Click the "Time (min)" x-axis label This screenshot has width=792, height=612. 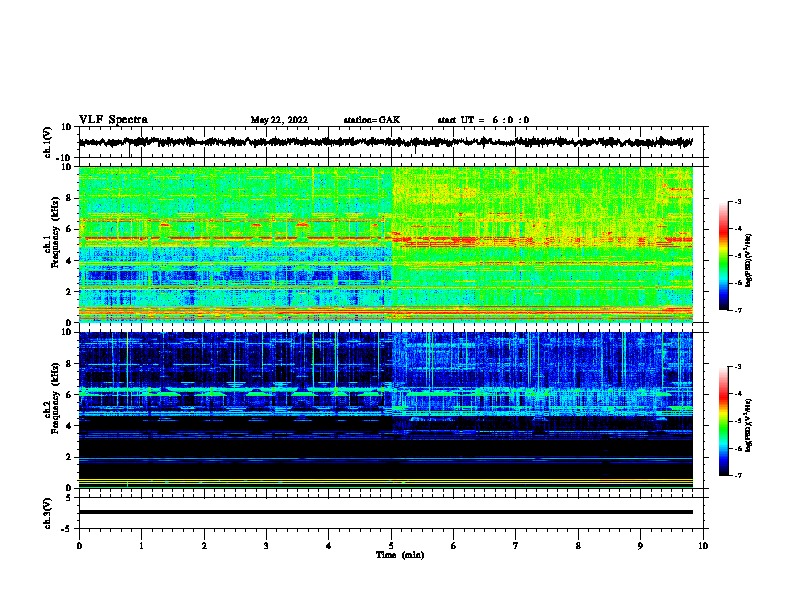click(400, 555)
